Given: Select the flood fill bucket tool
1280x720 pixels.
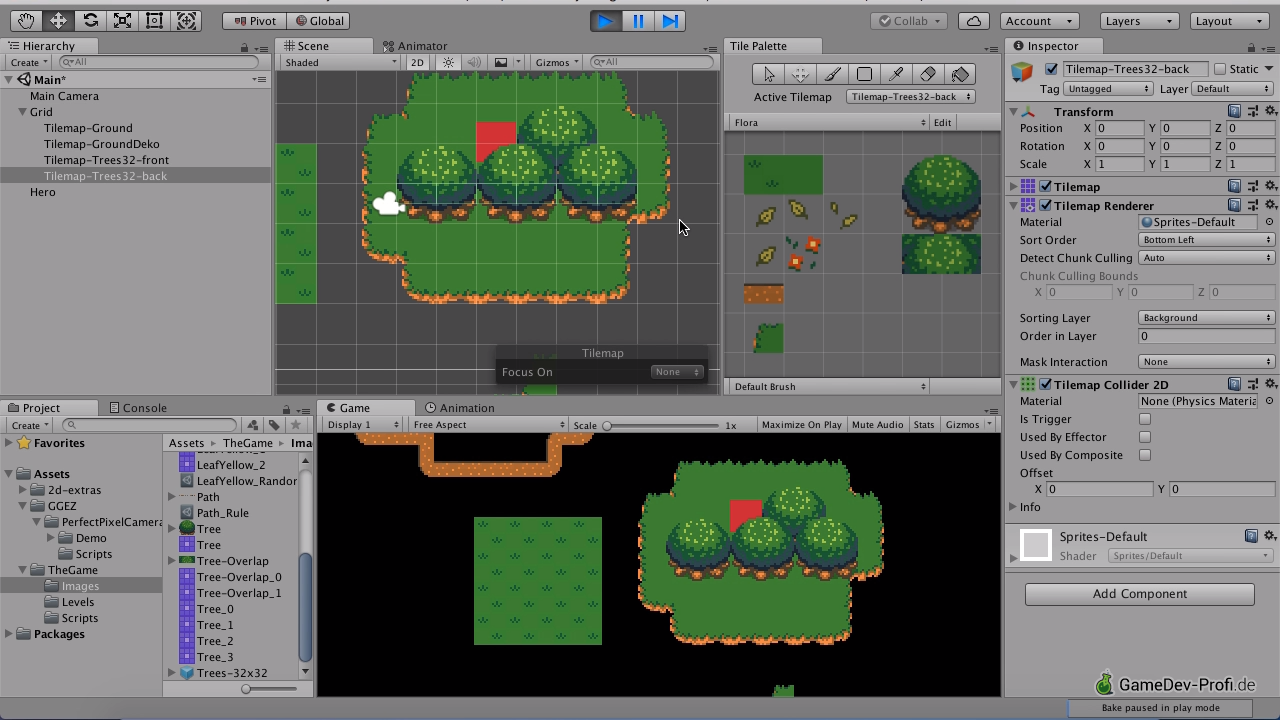Looking at the screenshot, I should point(960,74).
